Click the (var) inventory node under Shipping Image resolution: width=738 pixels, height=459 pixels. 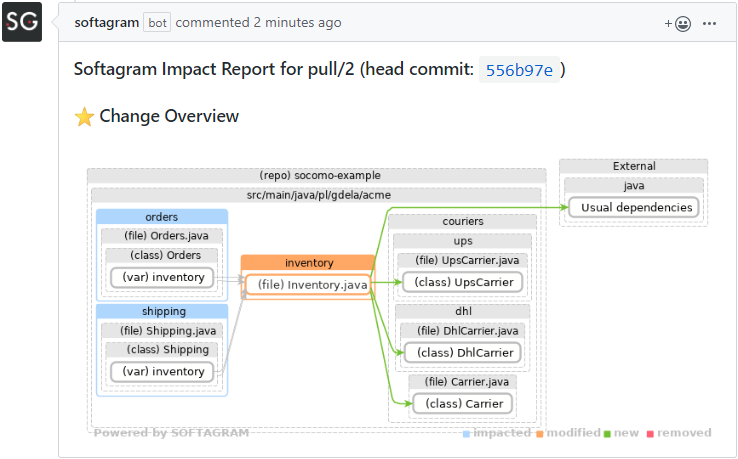pos(162,371)
